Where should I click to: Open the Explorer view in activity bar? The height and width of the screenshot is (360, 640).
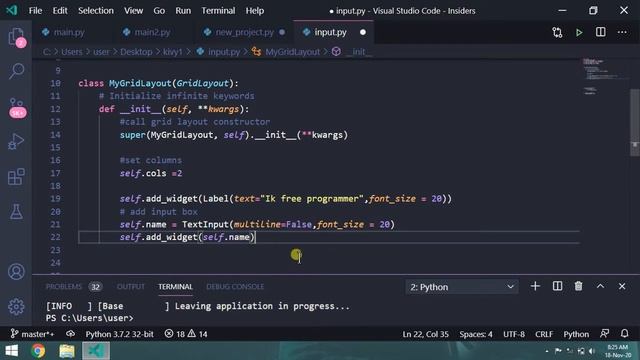point(16,37)
